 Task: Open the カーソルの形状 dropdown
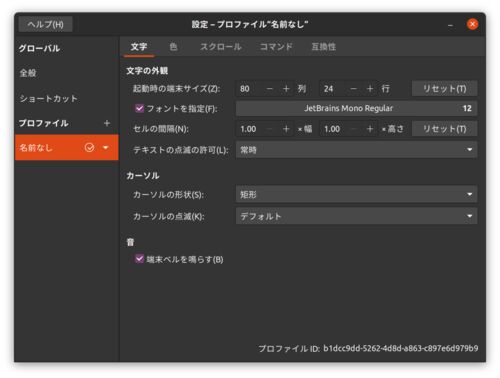[356, 194]
